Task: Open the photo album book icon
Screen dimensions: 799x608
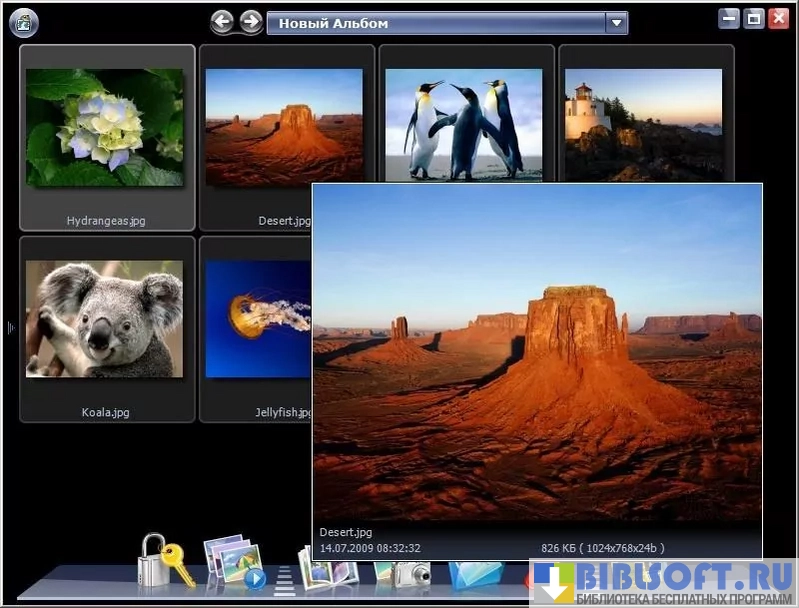Action: (x=327, y=572)
